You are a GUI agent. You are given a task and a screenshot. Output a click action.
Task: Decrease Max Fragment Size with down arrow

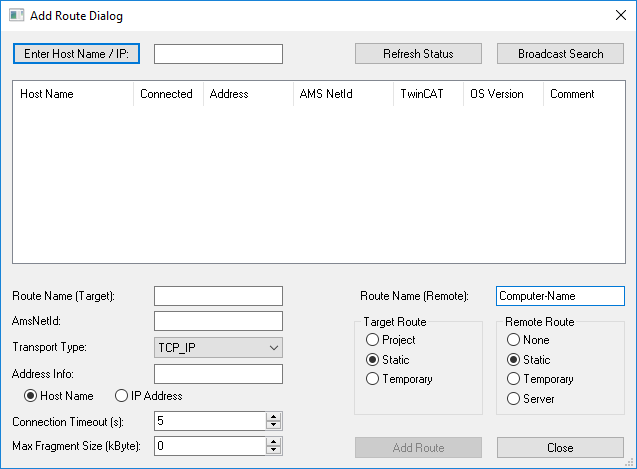[x=273, y=450]
